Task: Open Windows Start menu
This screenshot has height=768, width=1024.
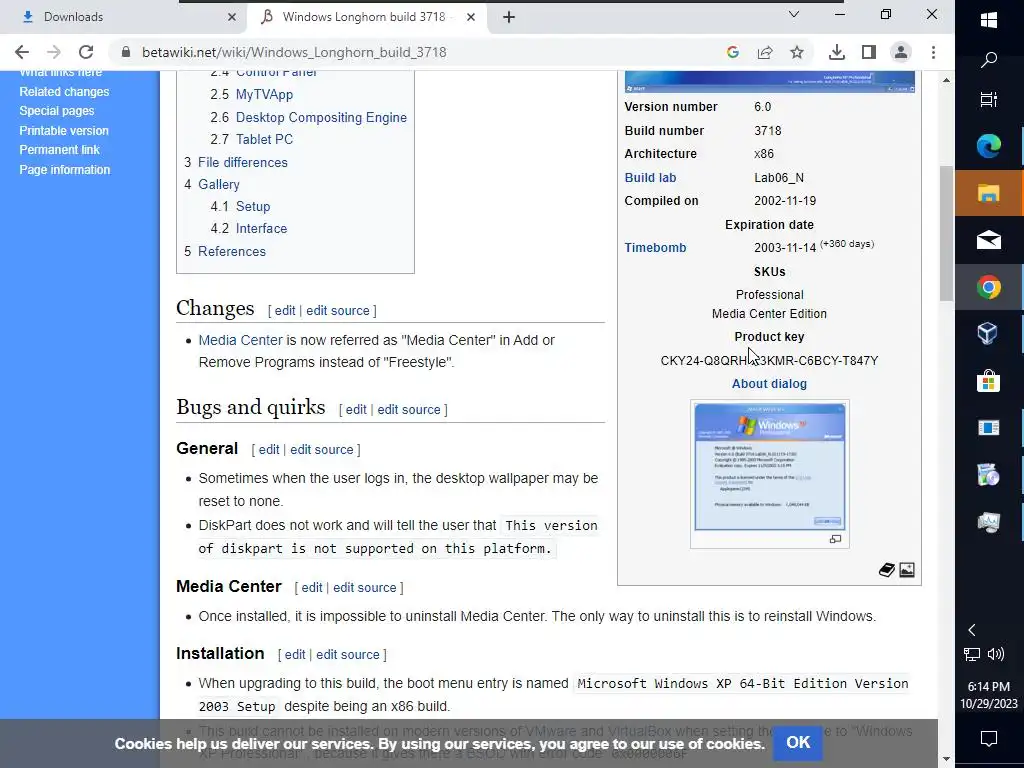Action: click(989, 20)
